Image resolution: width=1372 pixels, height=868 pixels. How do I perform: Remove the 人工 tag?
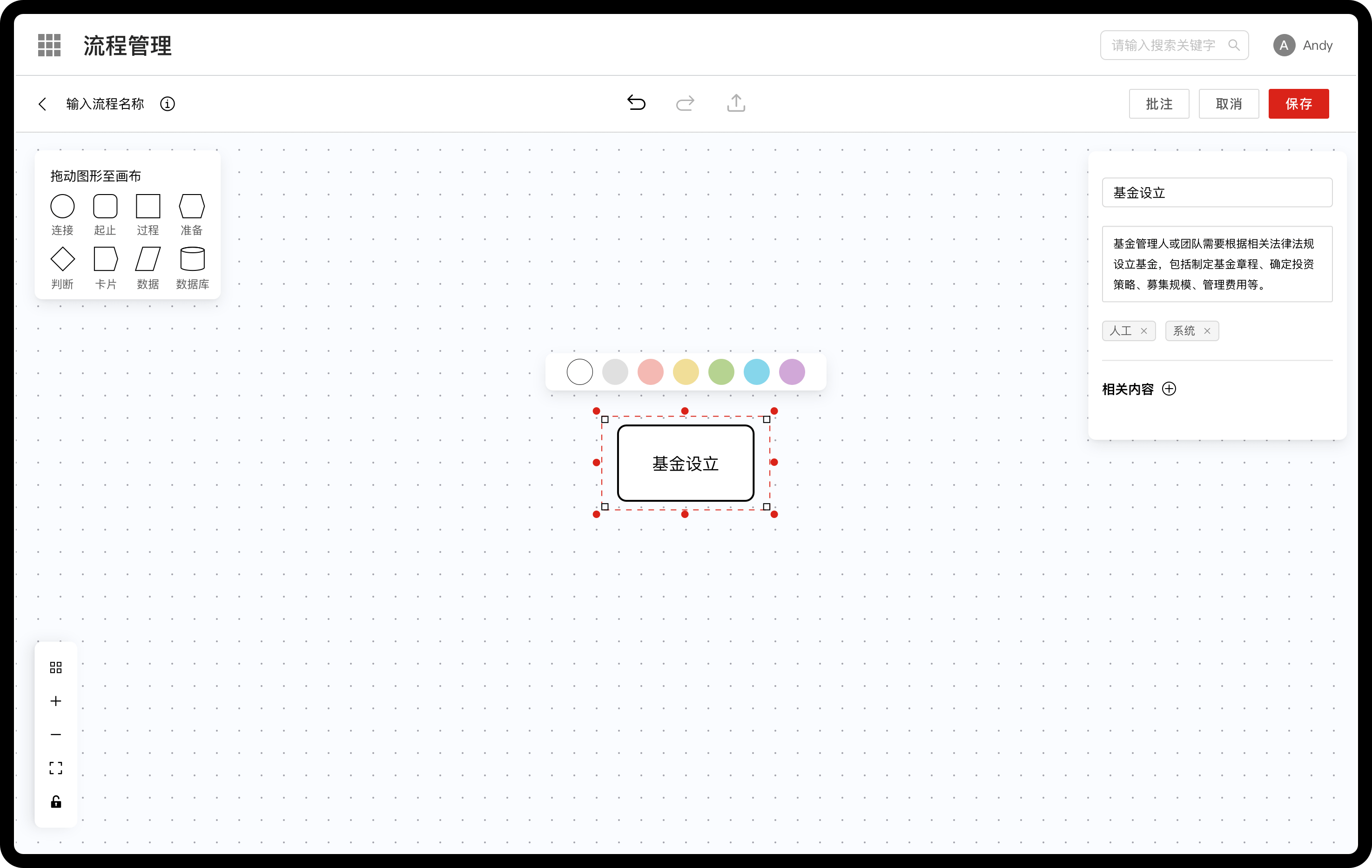1143,331
